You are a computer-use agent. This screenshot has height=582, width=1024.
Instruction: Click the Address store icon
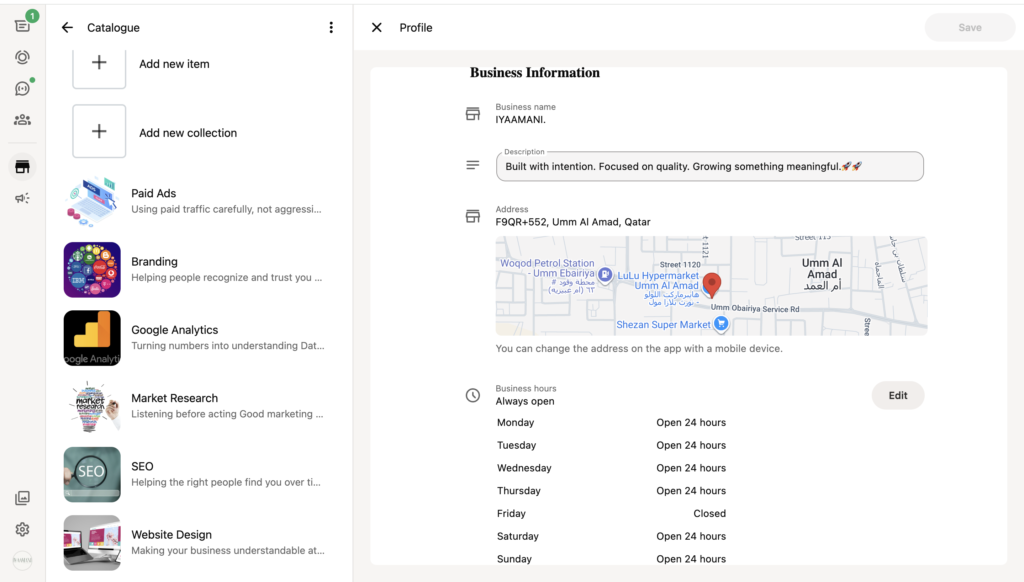[x=473, y=216]
